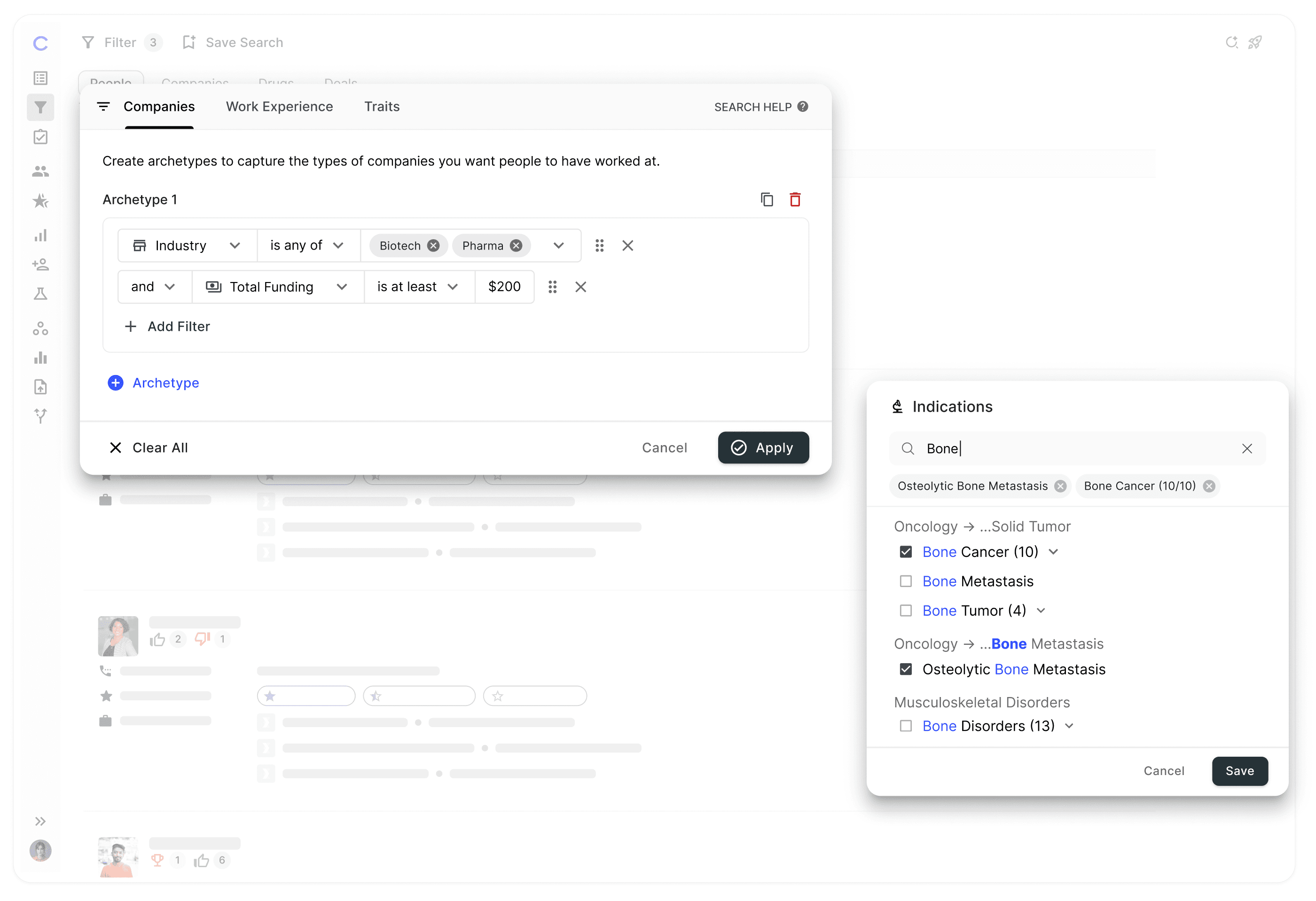Open the flask icon in the sidebar
1316x901 pixels.
click(40, 294)
